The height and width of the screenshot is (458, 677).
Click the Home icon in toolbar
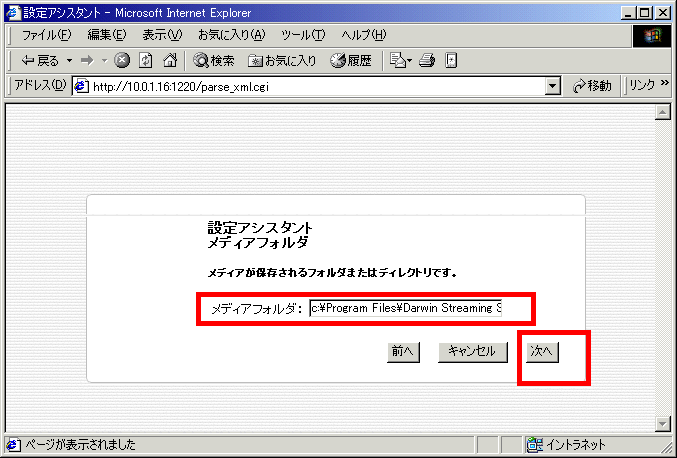pos(170,61)
